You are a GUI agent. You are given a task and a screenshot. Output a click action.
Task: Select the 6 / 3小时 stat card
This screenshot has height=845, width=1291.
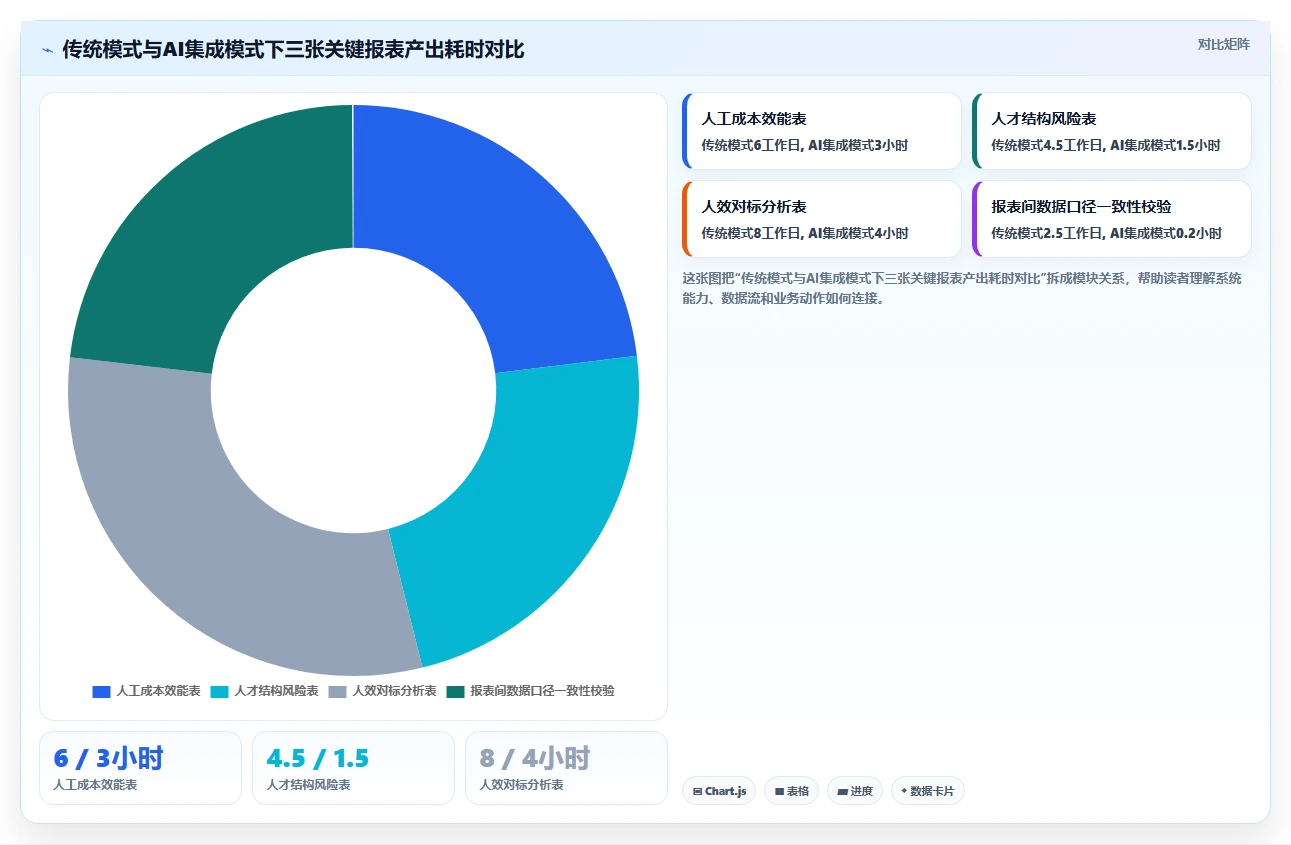pyautogui.click(x=140, y=768)
